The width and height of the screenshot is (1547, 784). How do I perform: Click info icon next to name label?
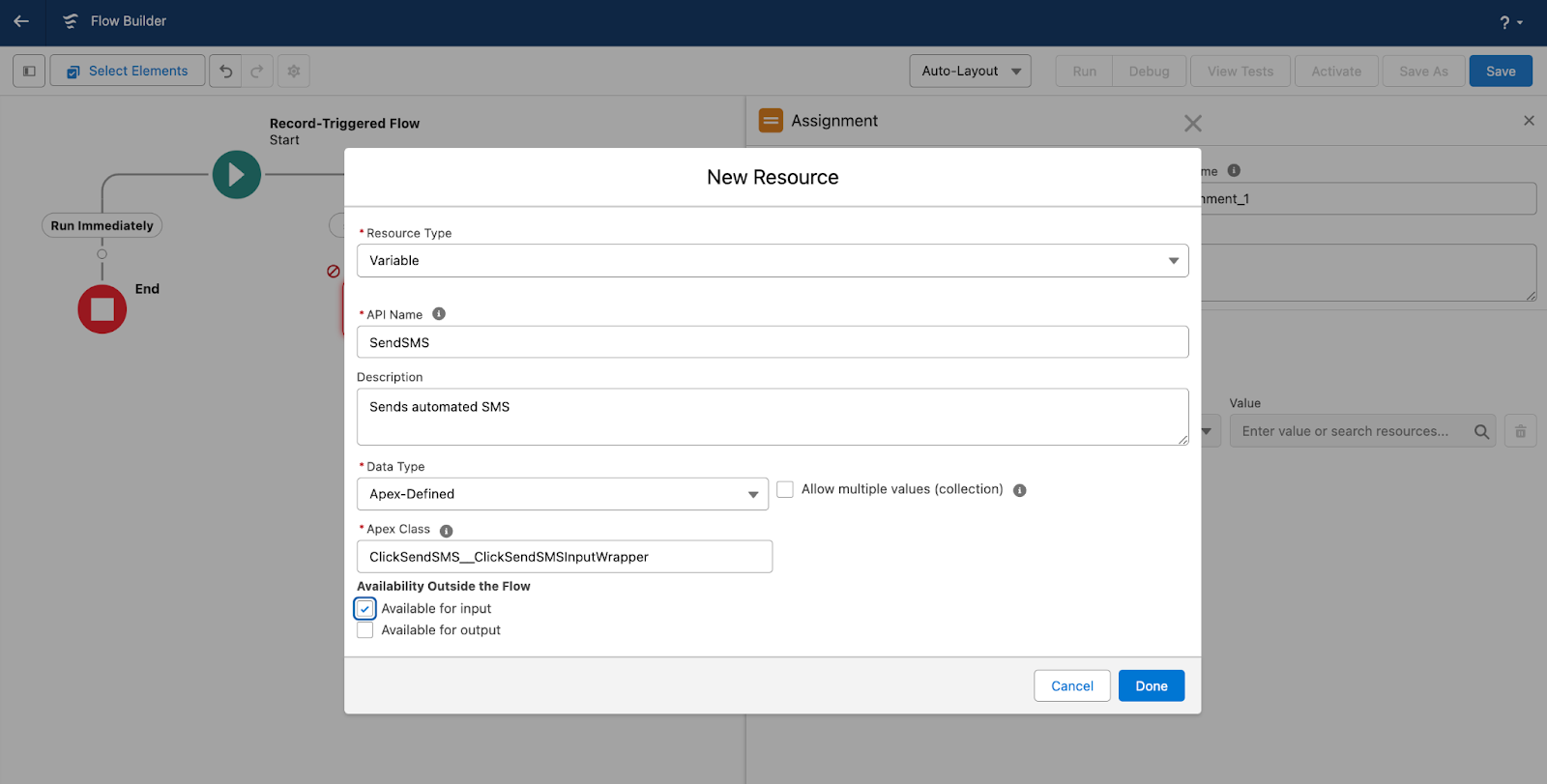click(1234, 170)
